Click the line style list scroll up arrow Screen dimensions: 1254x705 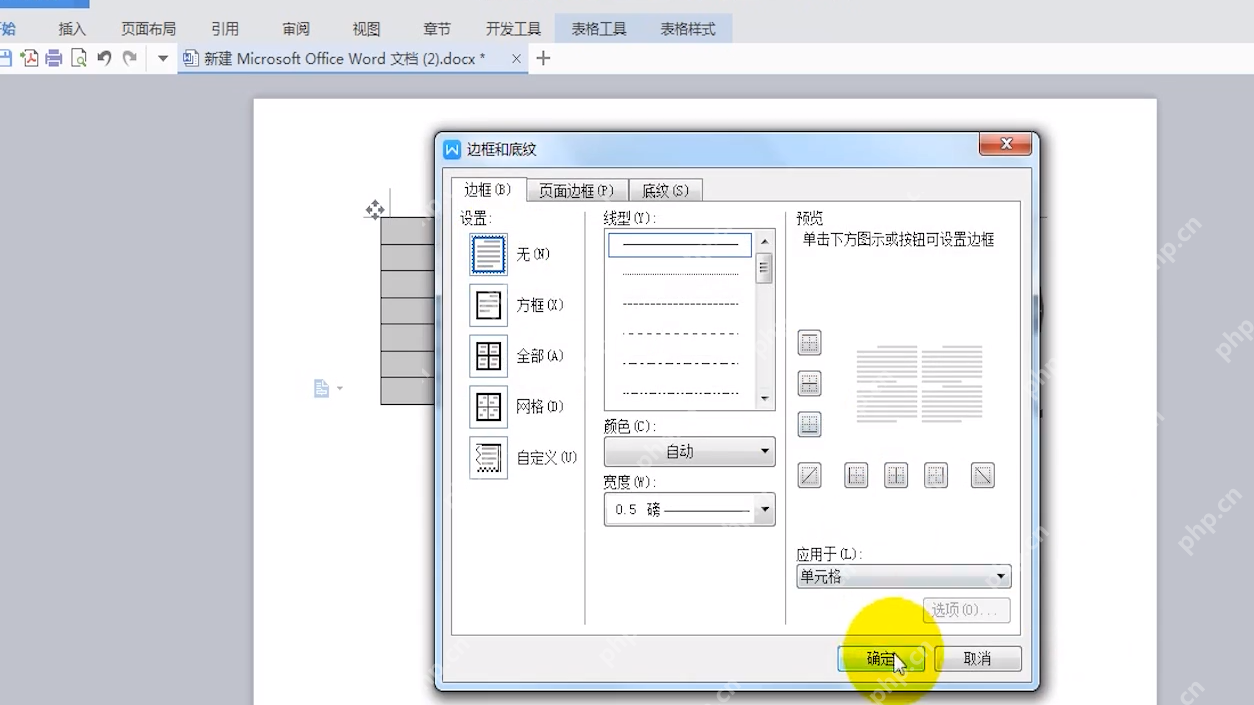765,241
